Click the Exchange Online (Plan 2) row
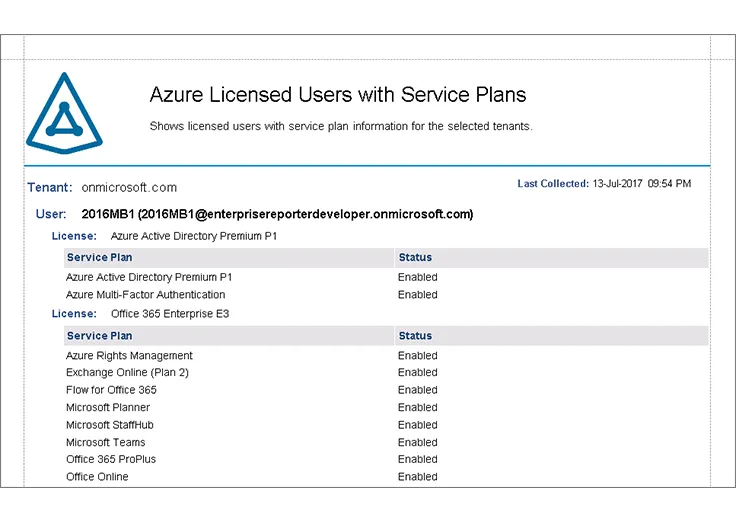The height and width of the screenshot is (522, 736). coord(127,373)
